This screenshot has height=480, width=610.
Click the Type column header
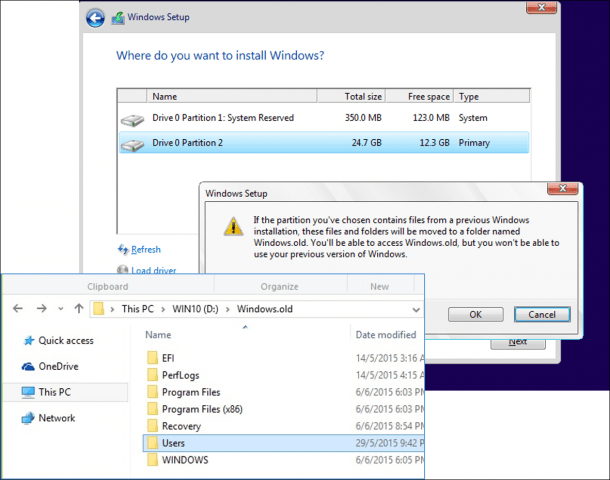pyautogui.click(x=491, y=96)
